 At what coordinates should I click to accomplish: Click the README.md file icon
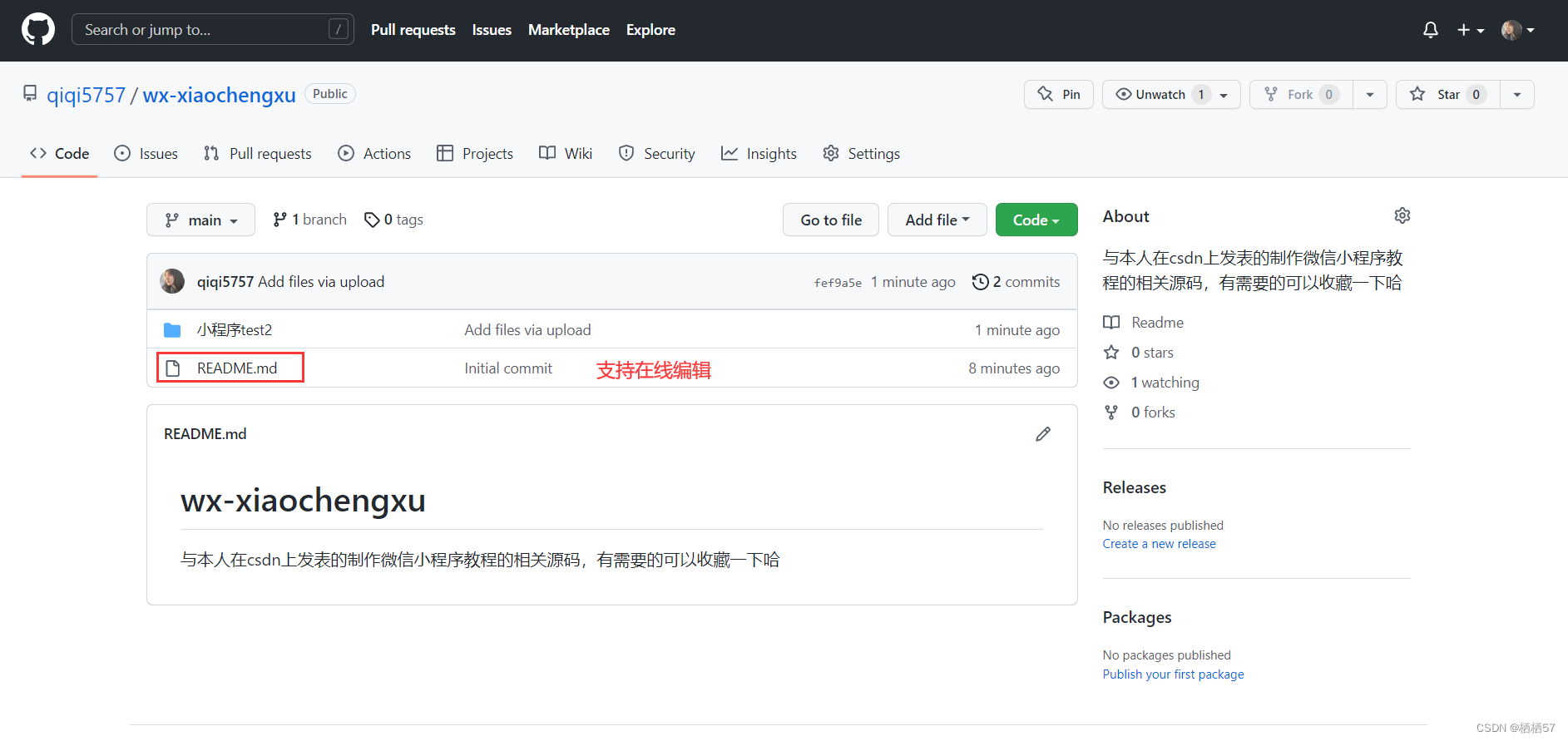pyautogui.click(x=172, y=368)
